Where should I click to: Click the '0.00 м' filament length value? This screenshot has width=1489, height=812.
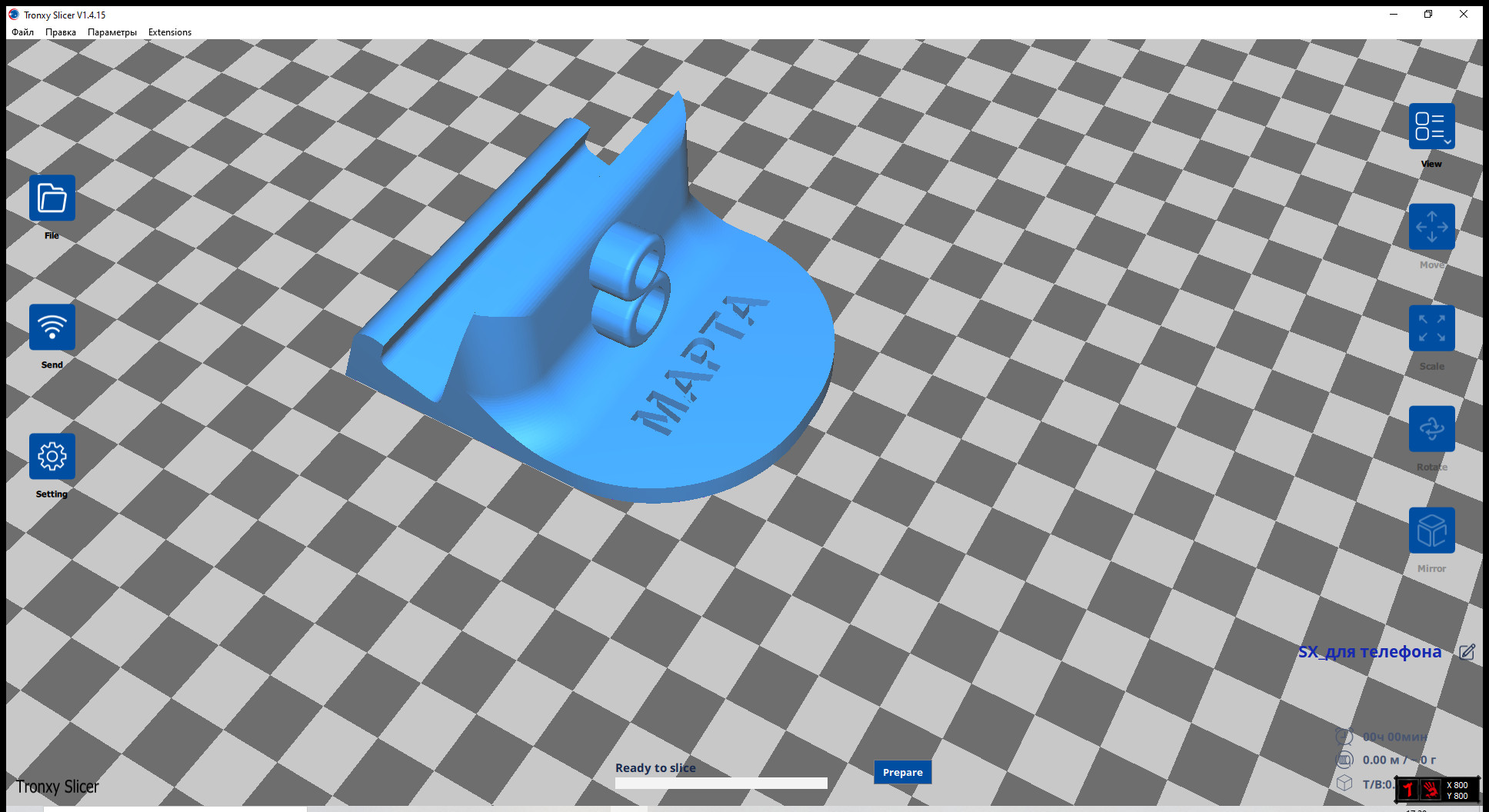(x=1381, y=760)
